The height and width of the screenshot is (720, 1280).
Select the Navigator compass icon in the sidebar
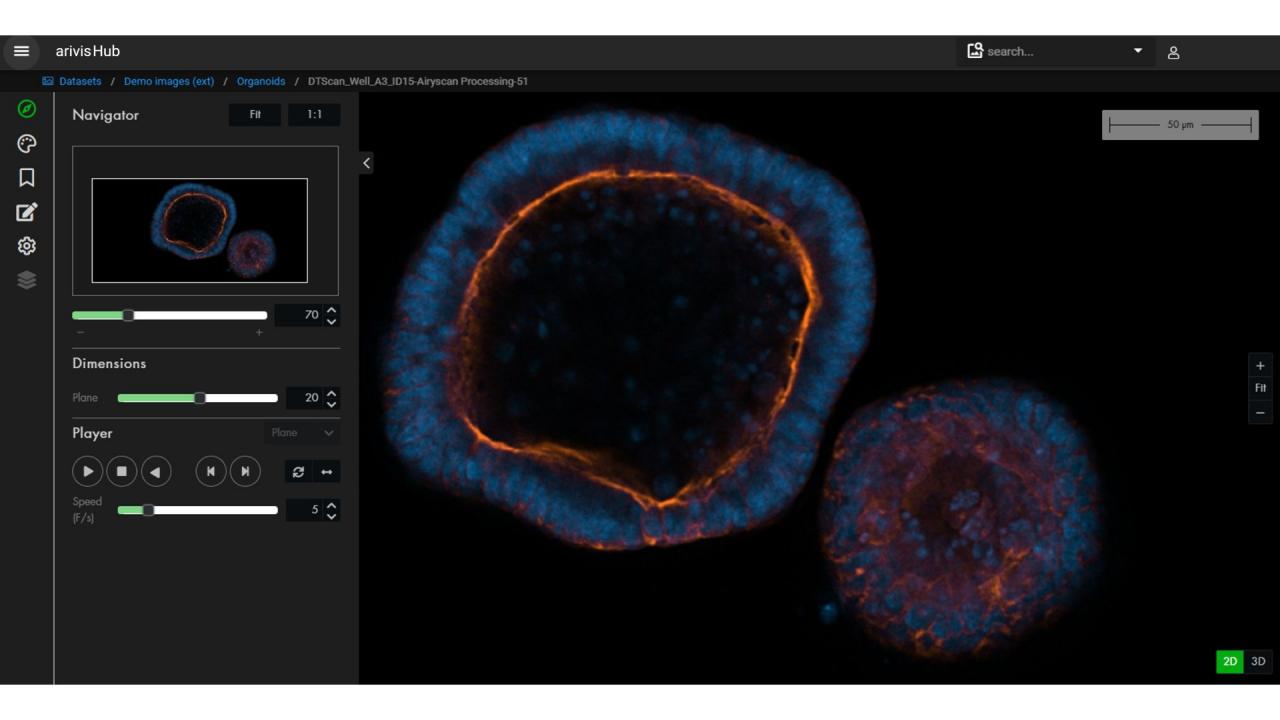tap(26, 110)
